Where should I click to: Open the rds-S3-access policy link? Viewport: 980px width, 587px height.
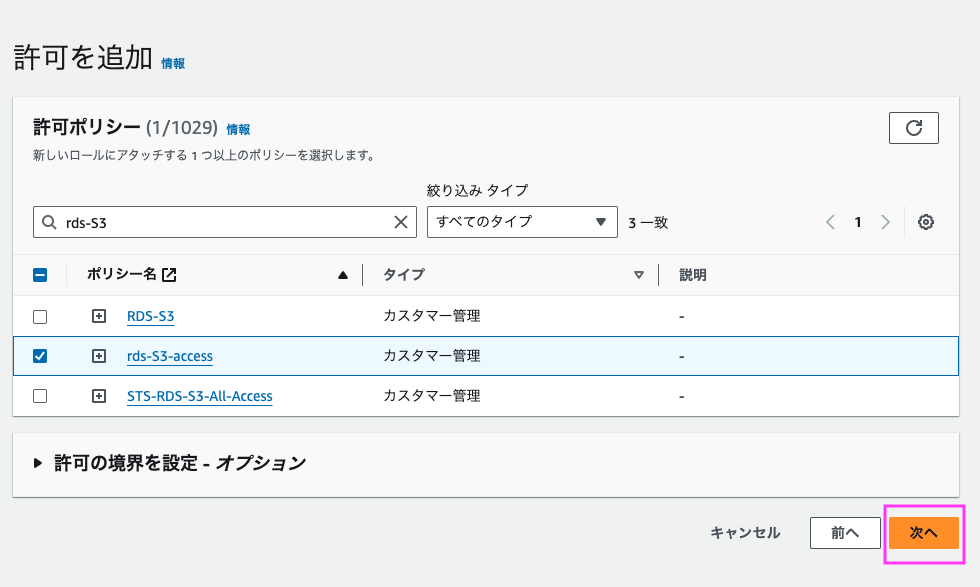(169, 356)
